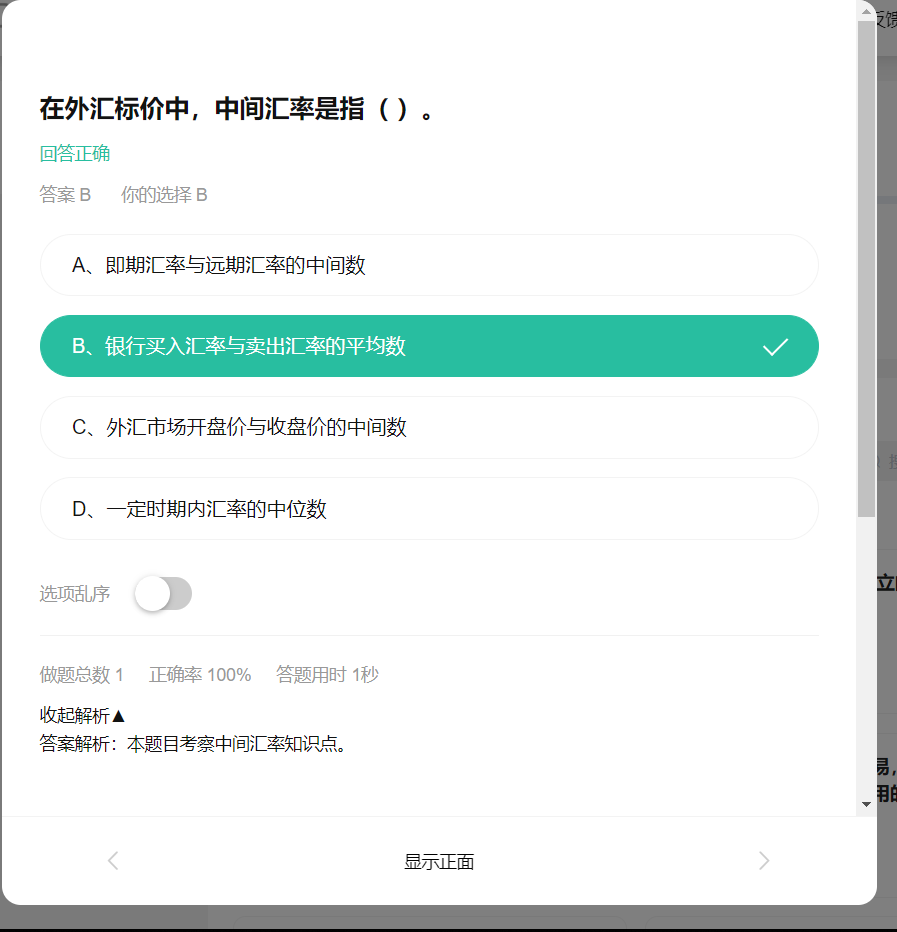Go to the previous question arrow

(113, 861)
